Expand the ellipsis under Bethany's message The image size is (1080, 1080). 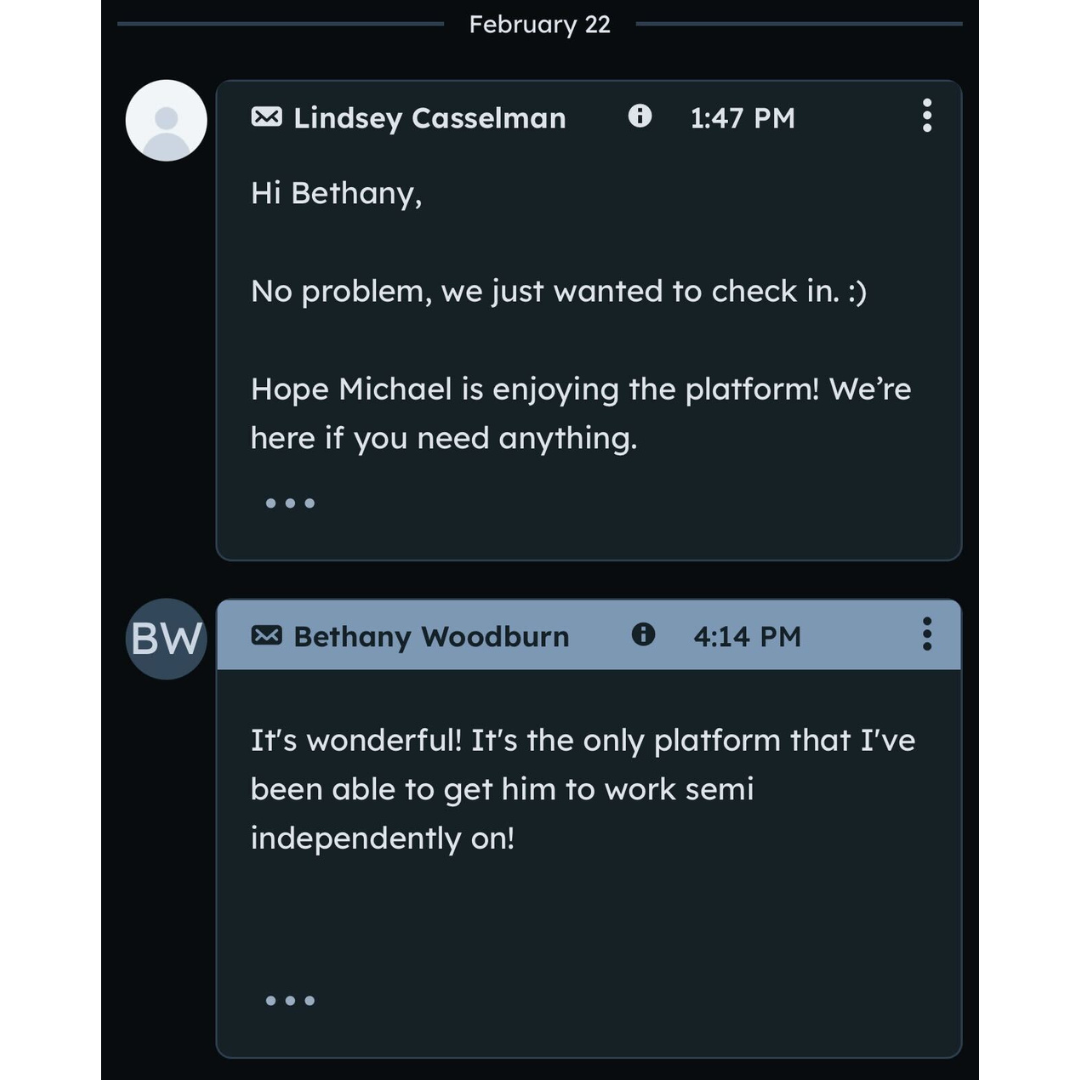click(290, 1000)
